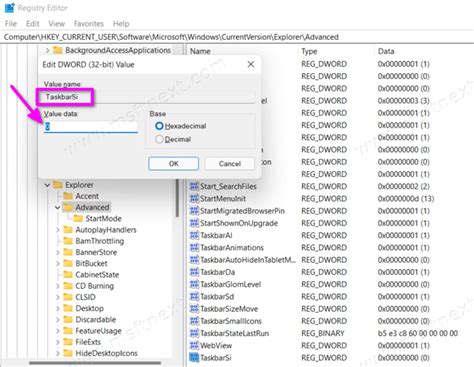474x367 pixels.
Task: Click the WebView value icon
Action: 194,345
